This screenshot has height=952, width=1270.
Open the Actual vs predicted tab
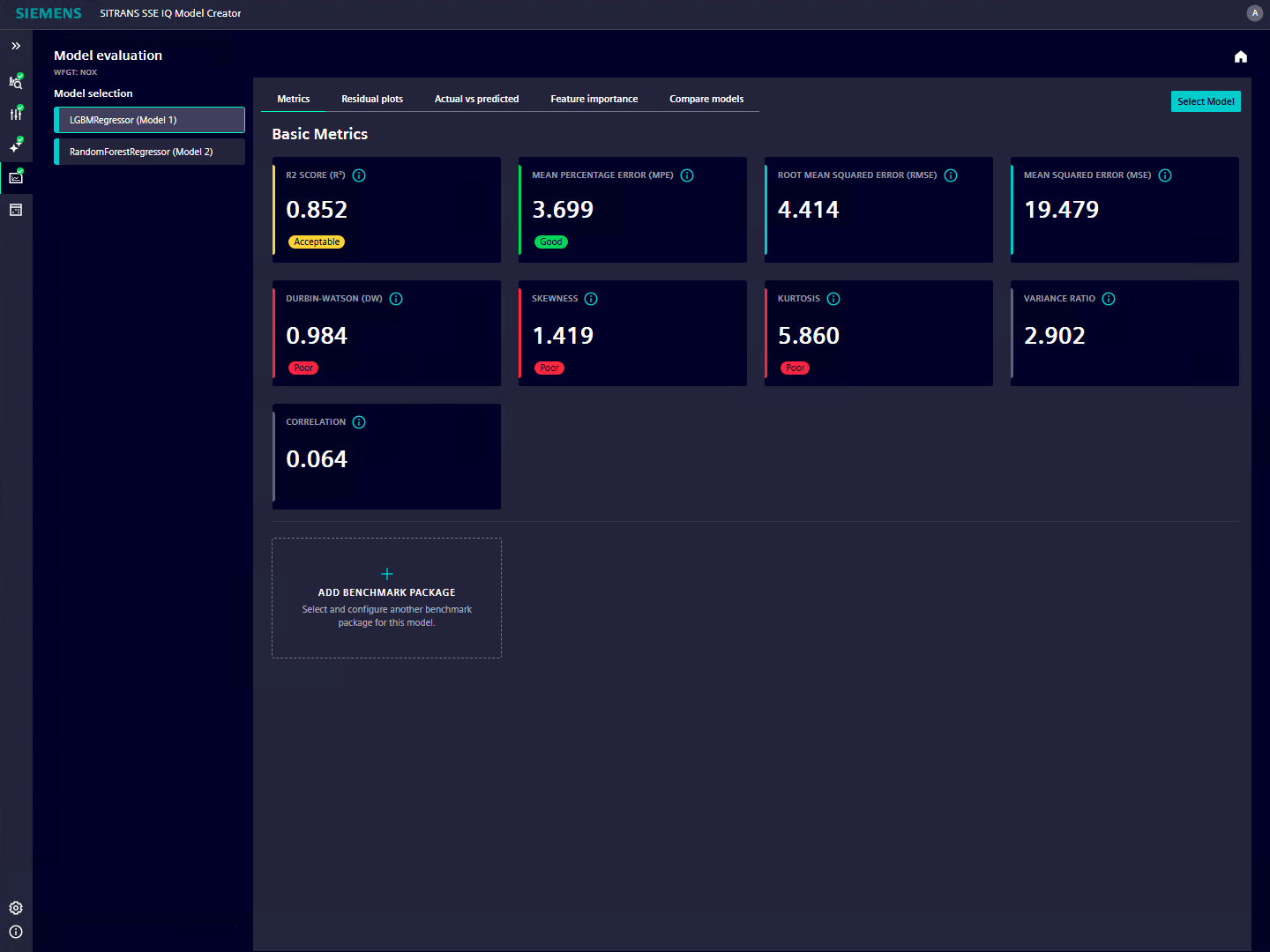click(x=476, y=99)
